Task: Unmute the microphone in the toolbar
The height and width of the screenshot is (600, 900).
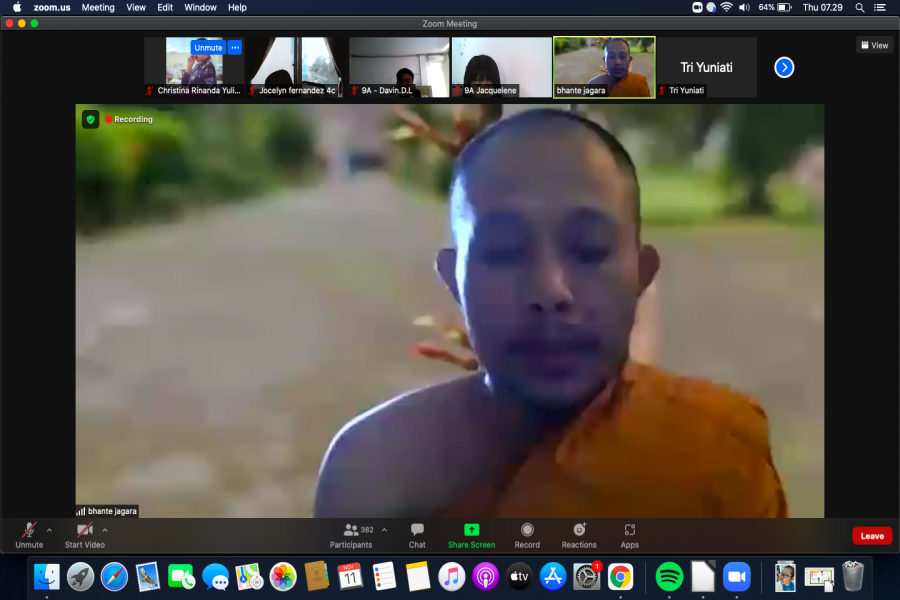Action: coord(29,535)
